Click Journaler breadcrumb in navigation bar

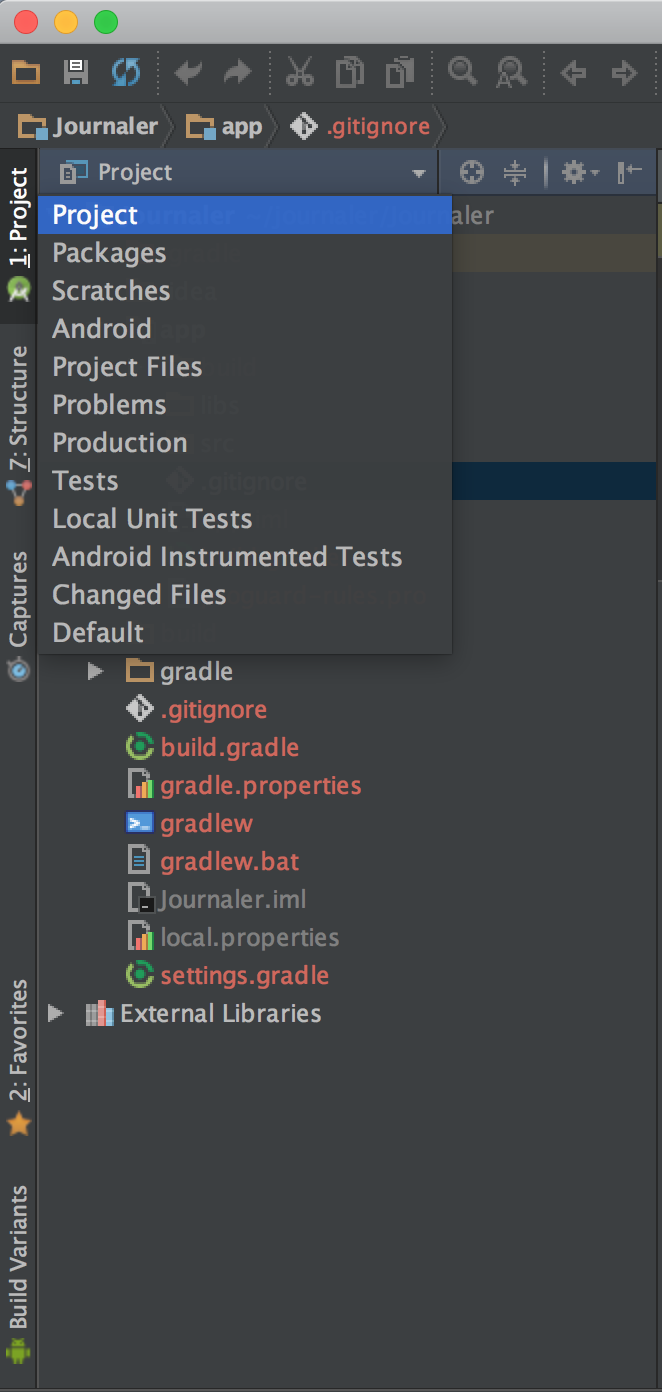point(89,127)
